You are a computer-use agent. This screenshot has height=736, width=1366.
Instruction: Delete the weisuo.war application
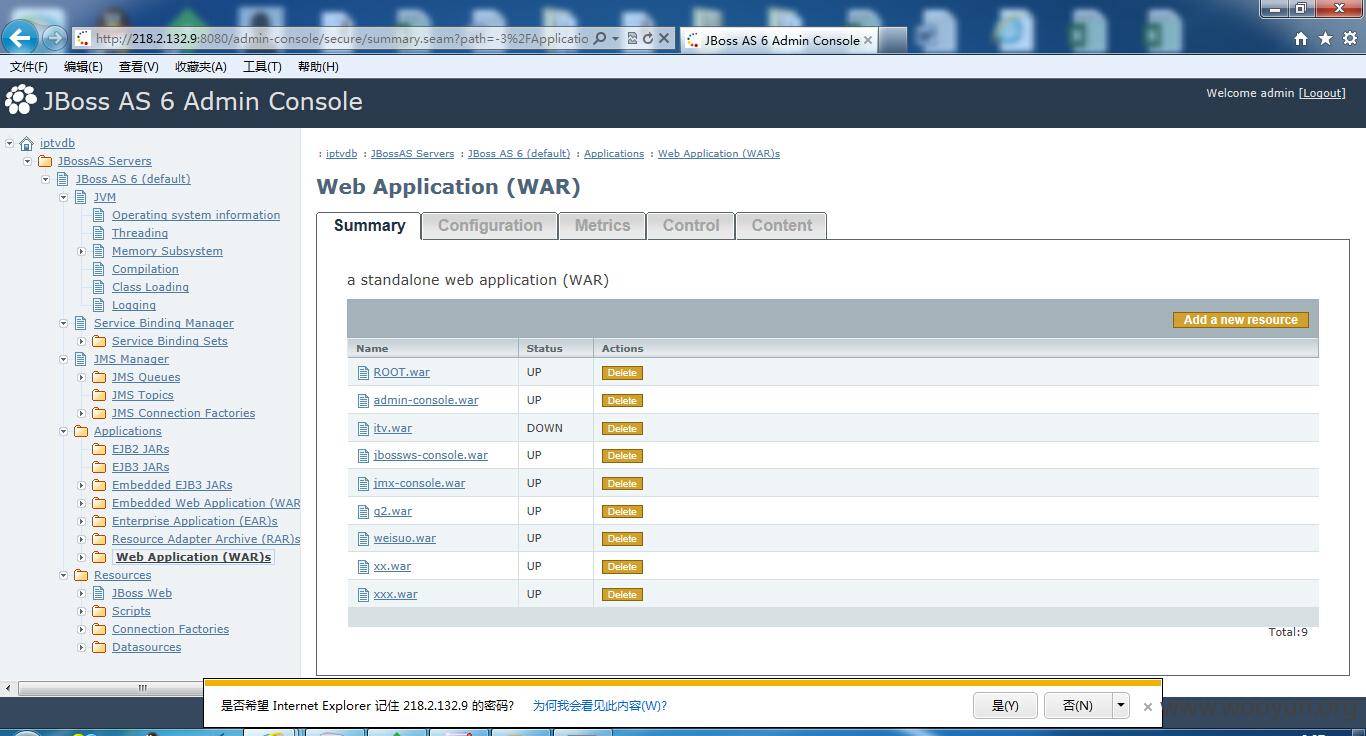[622, 539]
